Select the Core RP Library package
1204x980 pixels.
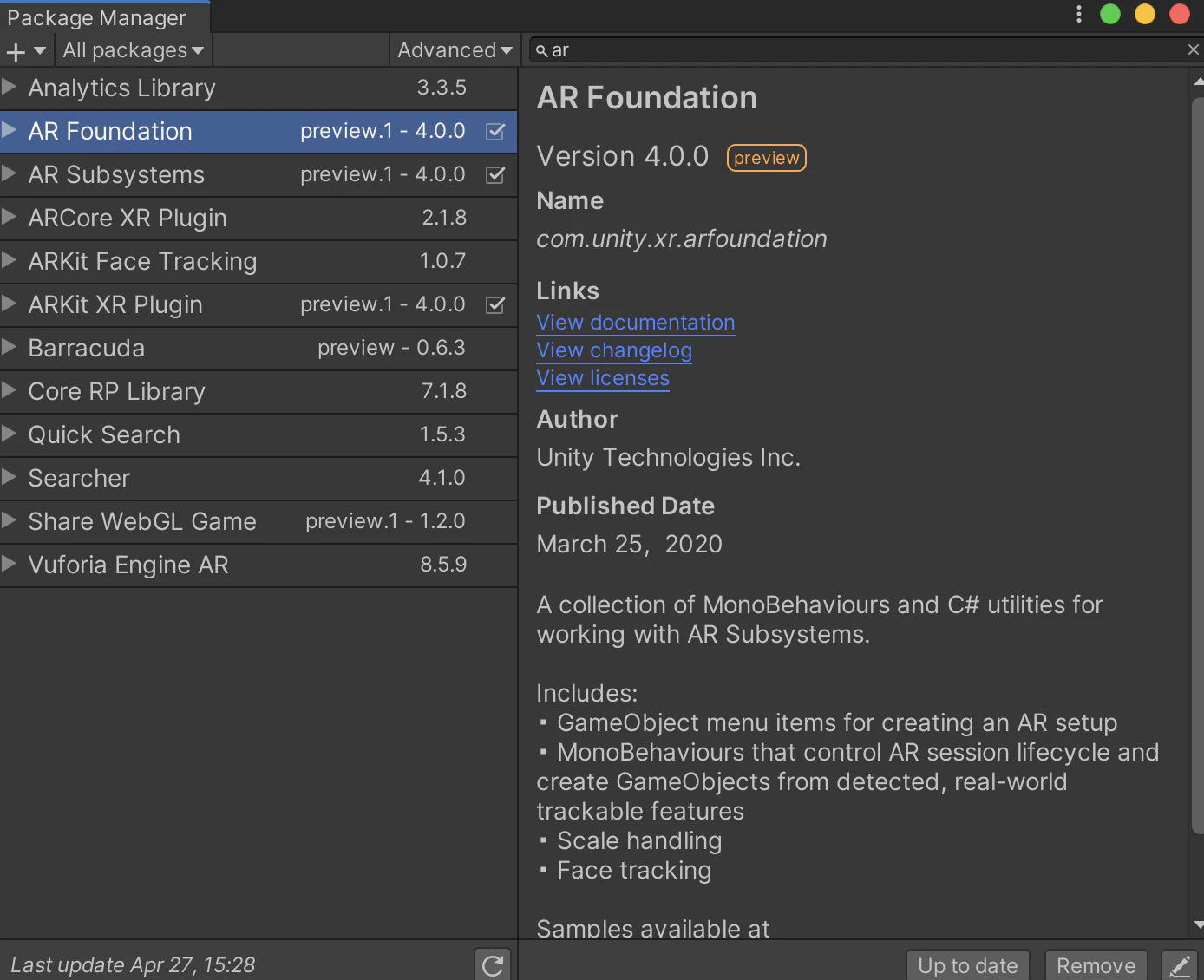[x=258, y=392]
